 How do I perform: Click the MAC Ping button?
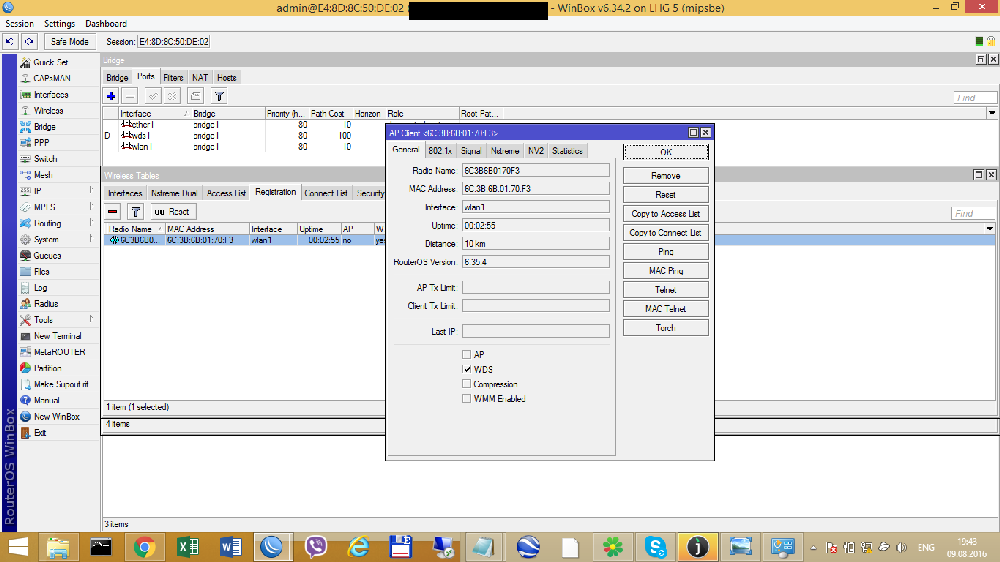(666, 271)
